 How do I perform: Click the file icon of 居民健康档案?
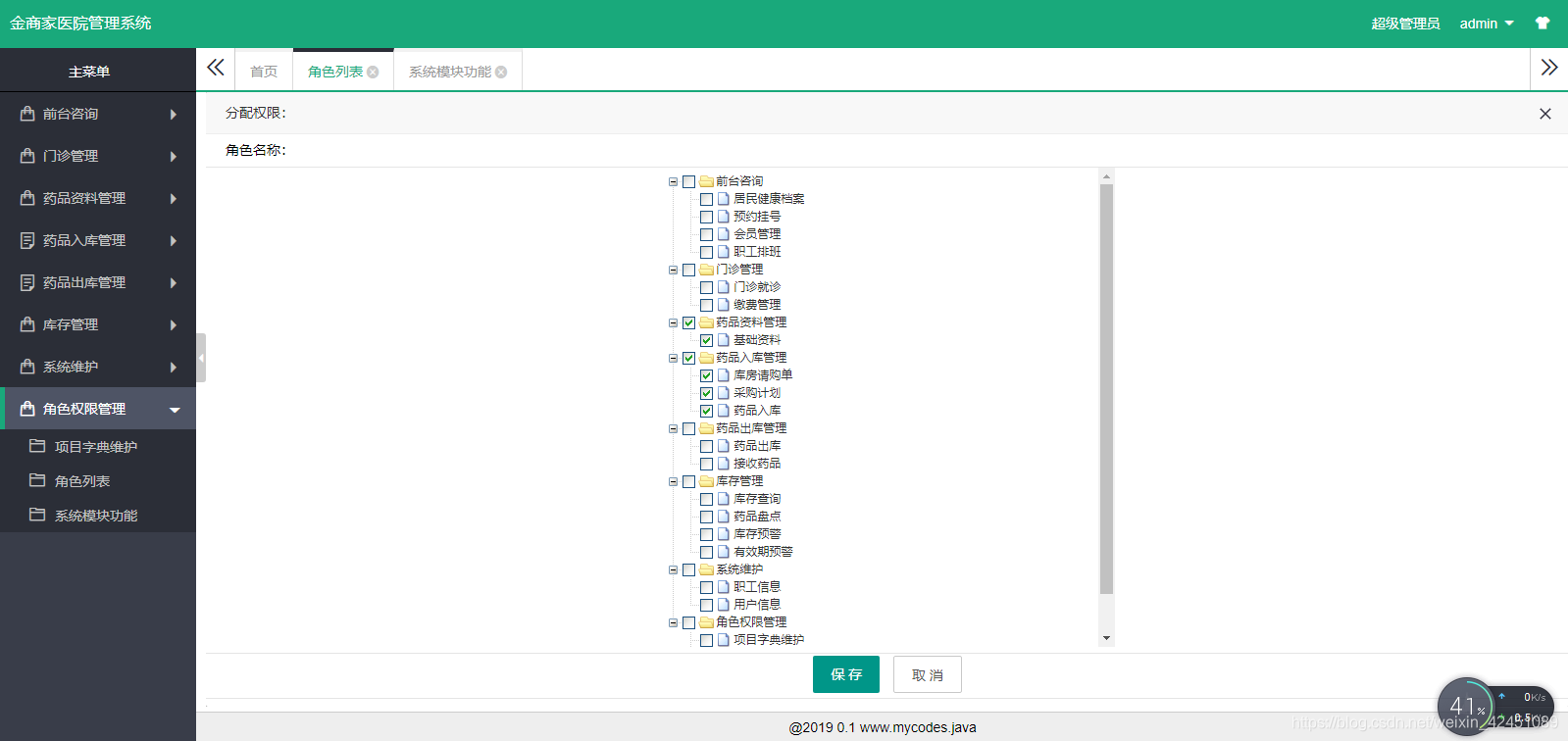pyautogui.click(x=724, y=199)
